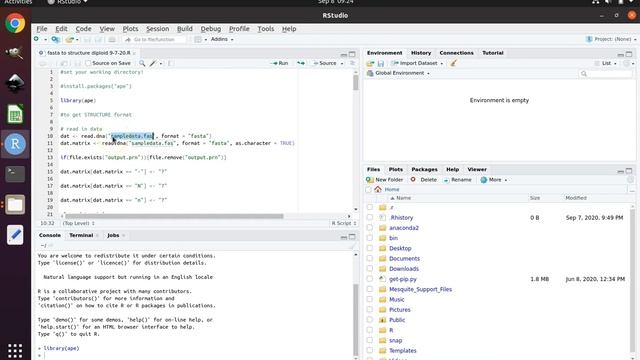Image resolution: width=640 pixels, height=360 pixels.
Task: Tick the checkbox for Documents folder
Action: [370, 258]
